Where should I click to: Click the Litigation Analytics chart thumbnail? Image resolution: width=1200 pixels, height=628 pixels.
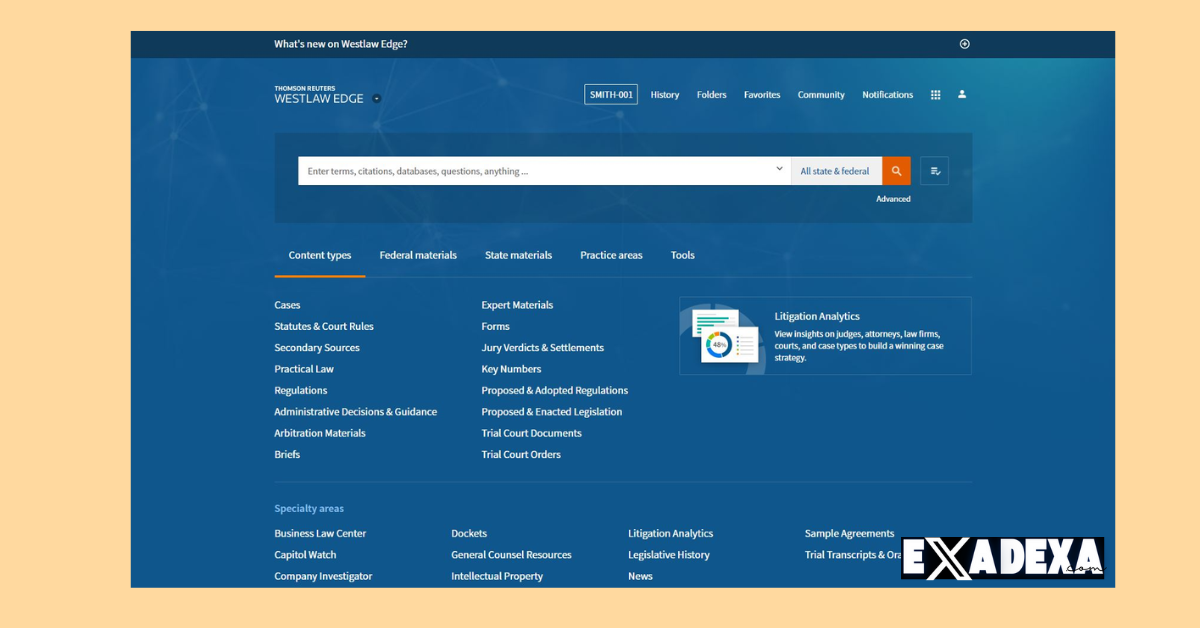(725, 335)
